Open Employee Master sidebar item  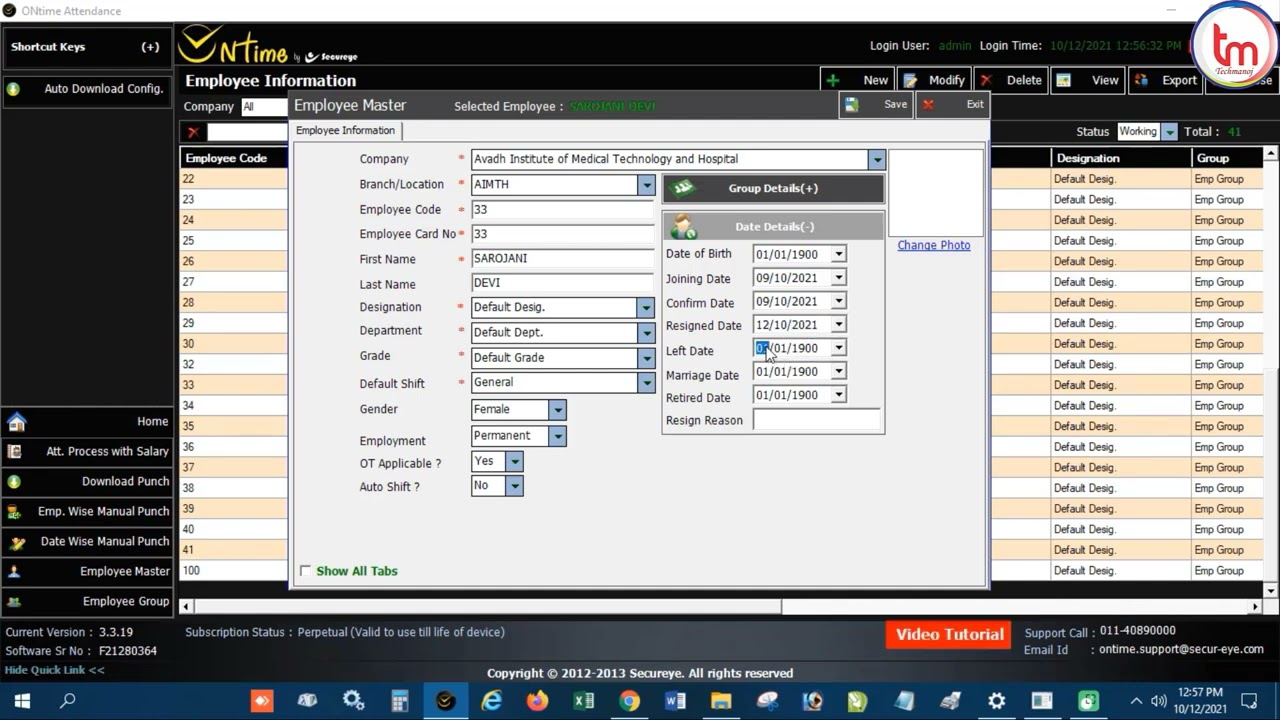tap(87, 572)
